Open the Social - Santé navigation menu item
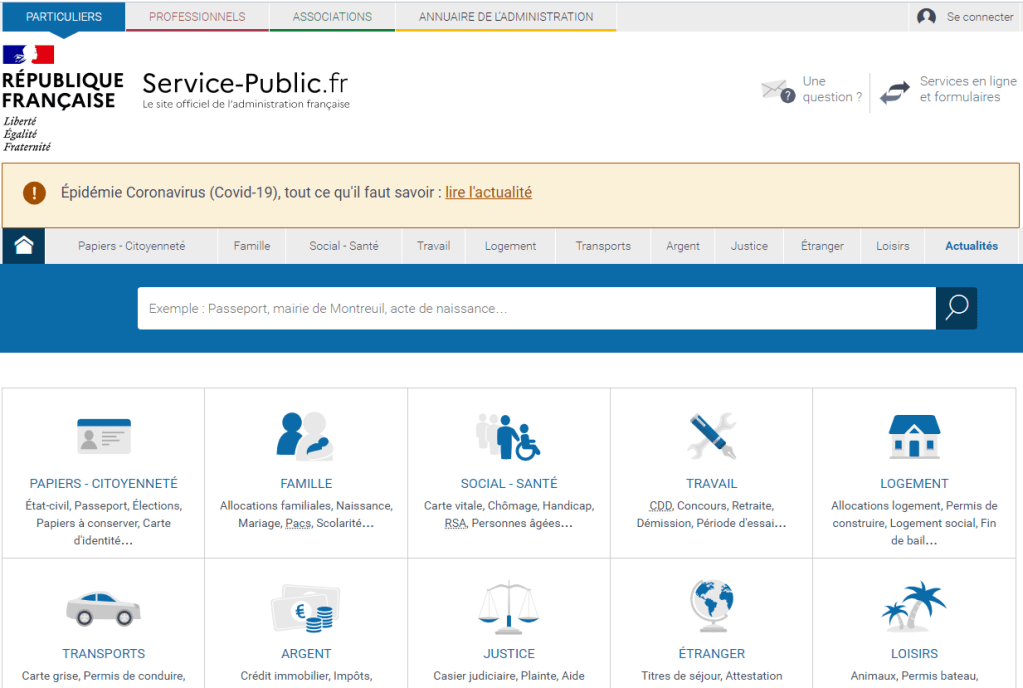 coord(343,246)
